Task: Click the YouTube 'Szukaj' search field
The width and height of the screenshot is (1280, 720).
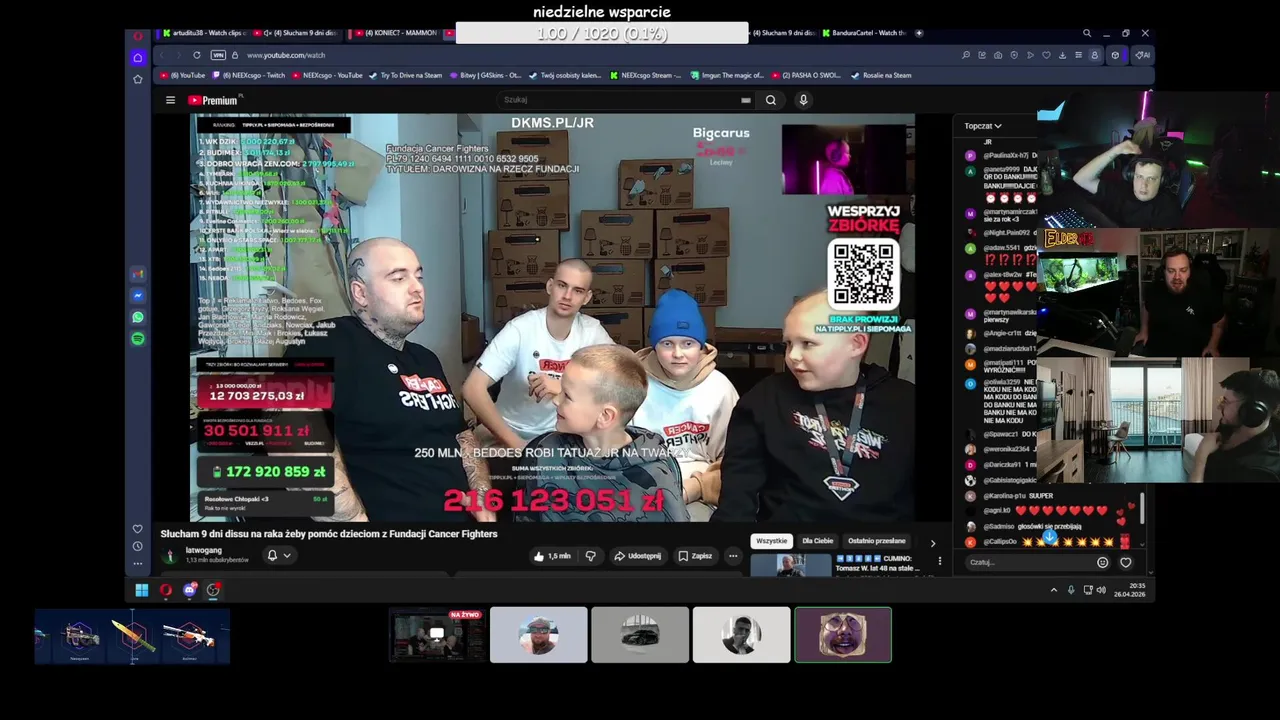Action: point(620,100)
